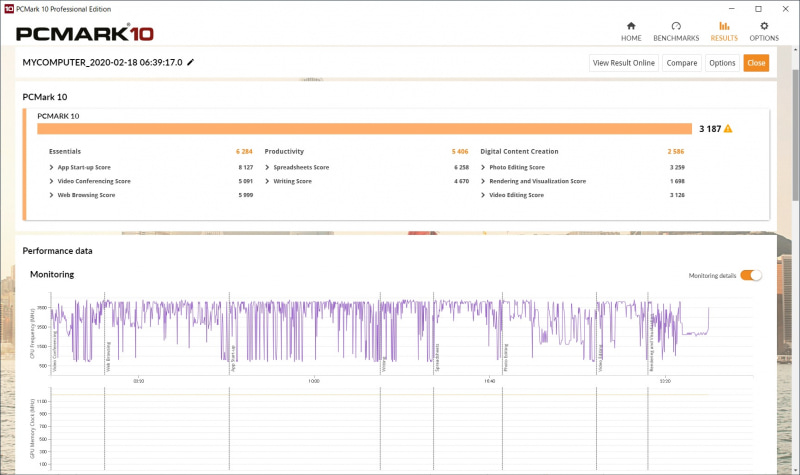Expand Spreadsheets Score details
This screenshot has width=800, height=475.
coord(267,167)
